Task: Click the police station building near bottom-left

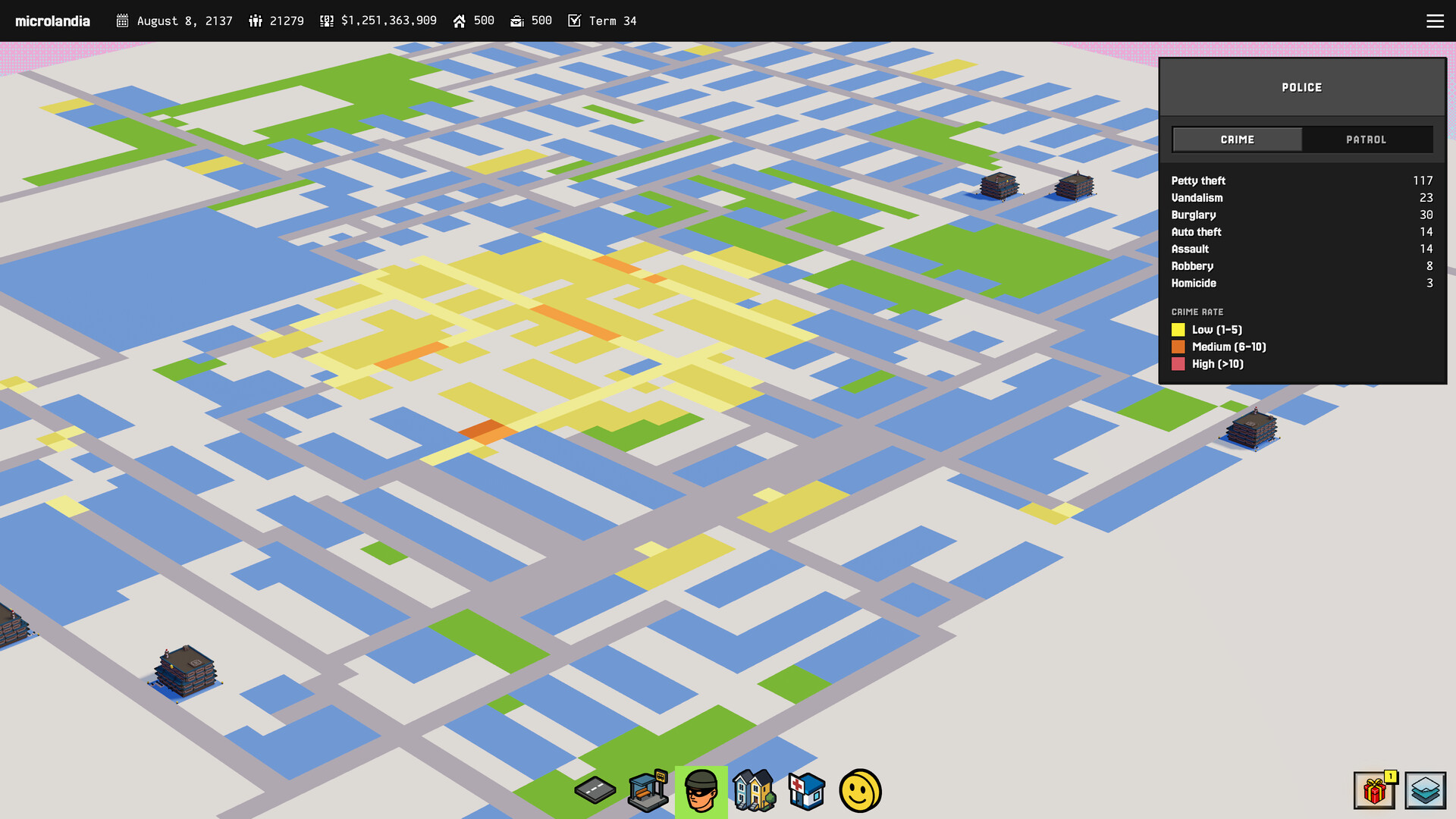Action: (186, 671)
